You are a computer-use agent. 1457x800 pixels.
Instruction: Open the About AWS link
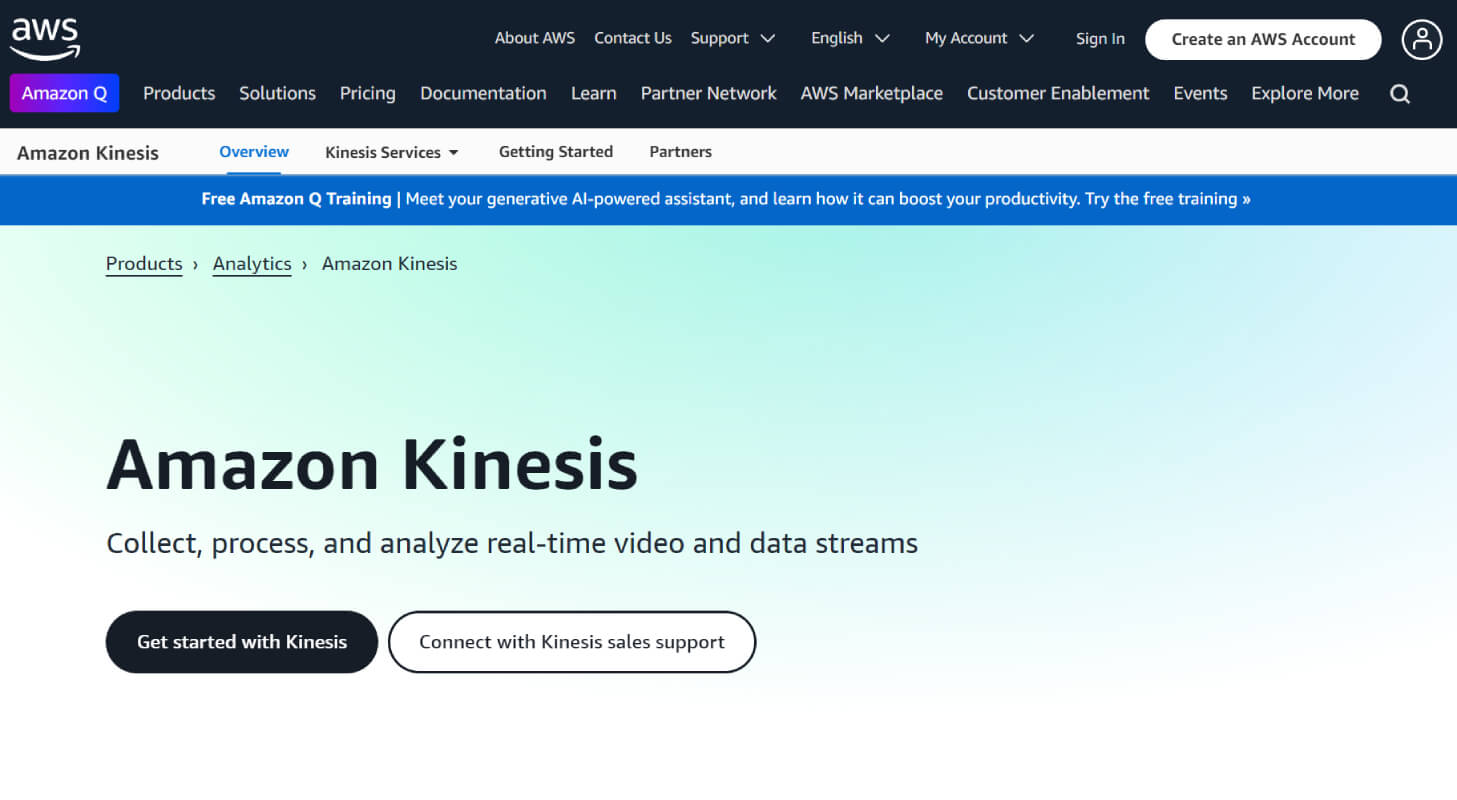(535, 38)
